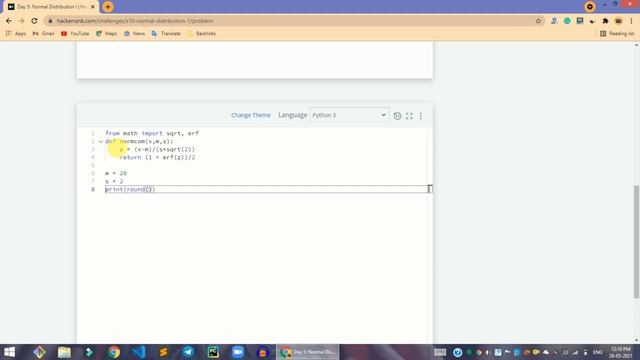Open the editor's more options menu
The image size is (640, 360).
pyautogui.click(x=421, y=116)
